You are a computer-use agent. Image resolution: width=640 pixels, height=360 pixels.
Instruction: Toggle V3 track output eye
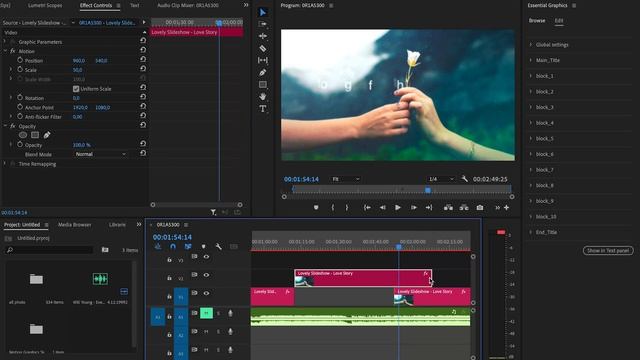tap(206, 257)
